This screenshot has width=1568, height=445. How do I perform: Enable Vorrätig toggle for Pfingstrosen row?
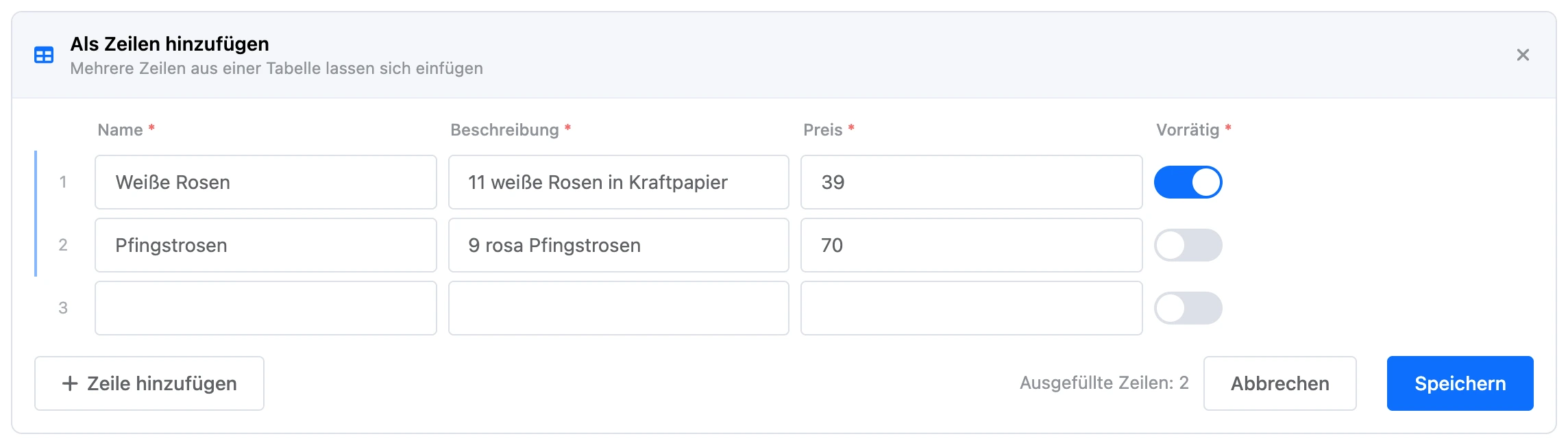pyautogui.click(x=1188, y=245)
